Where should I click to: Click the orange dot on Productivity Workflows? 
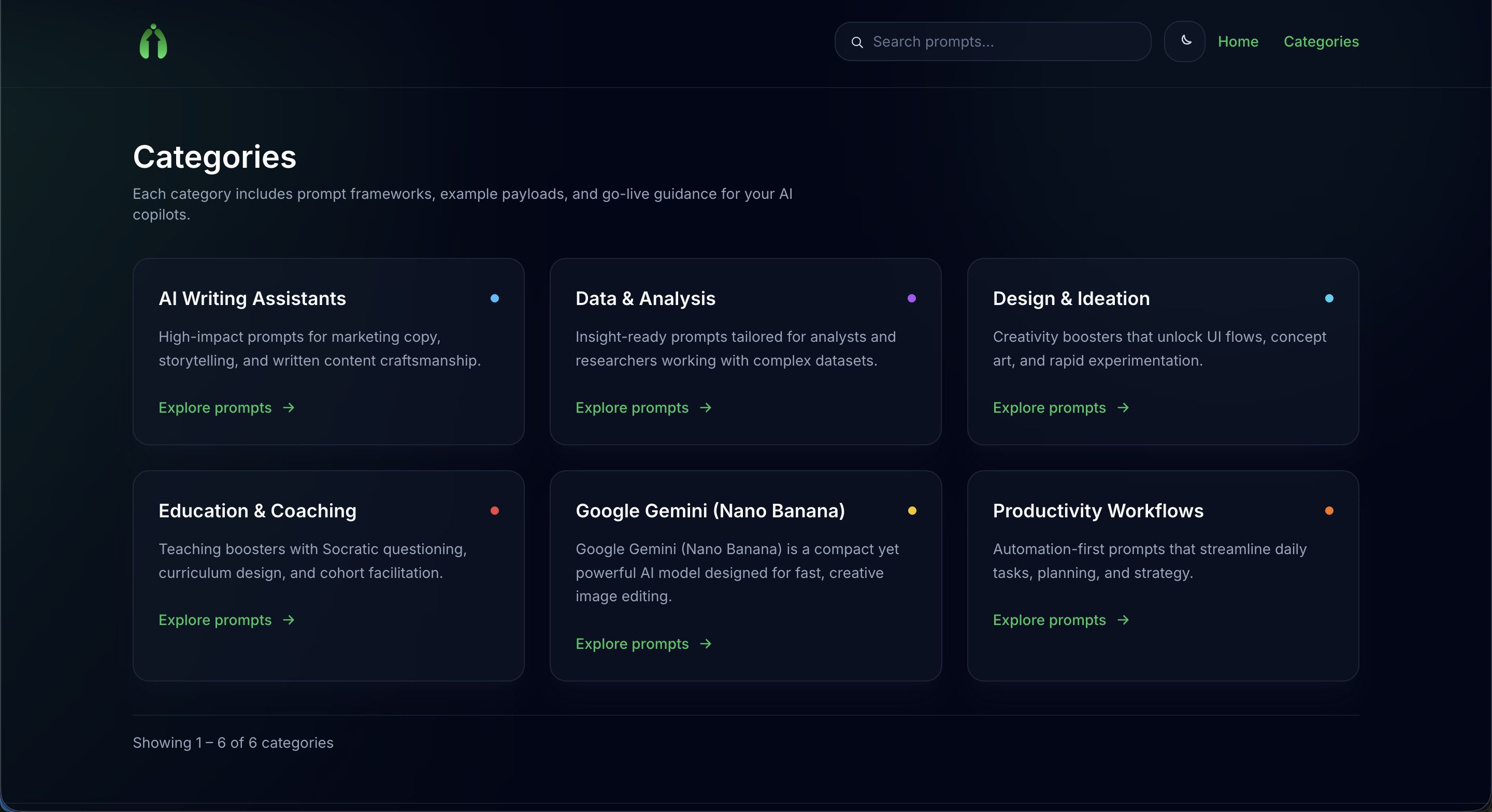coord(1329,510)
